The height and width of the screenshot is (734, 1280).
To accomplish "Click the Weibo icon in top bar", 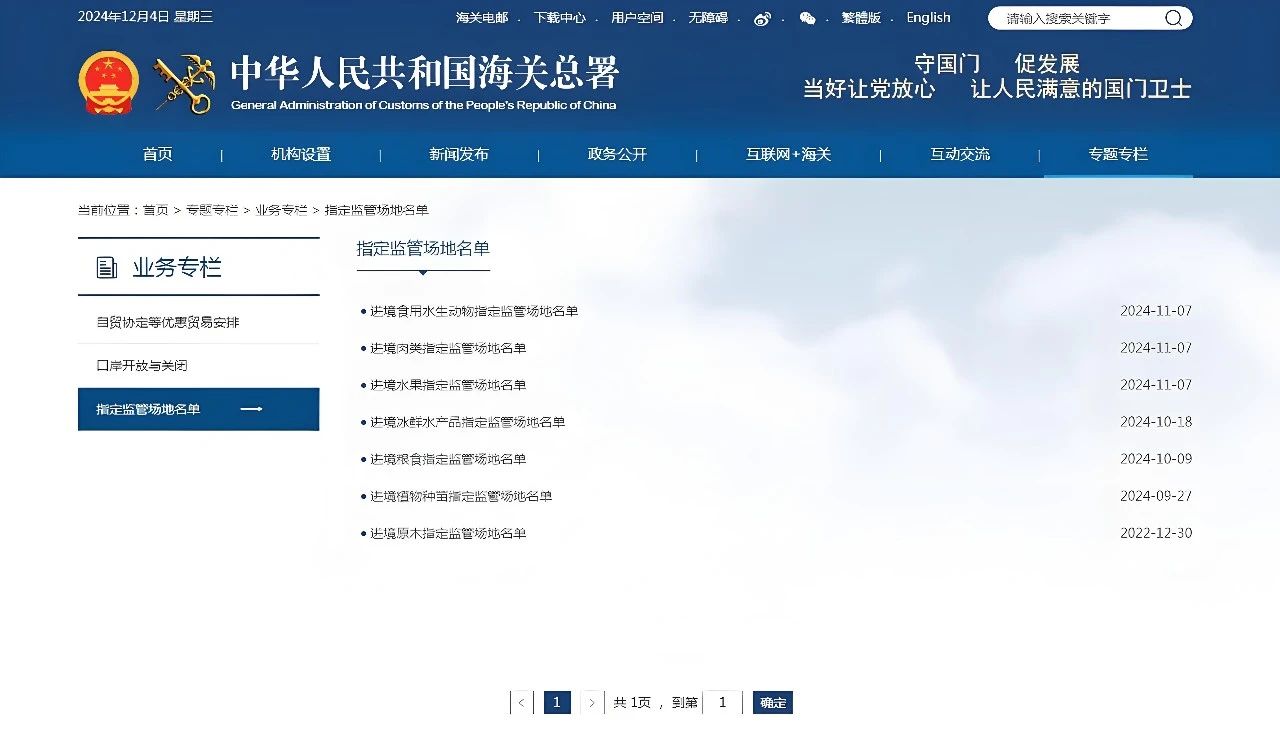I will [762, 19].
